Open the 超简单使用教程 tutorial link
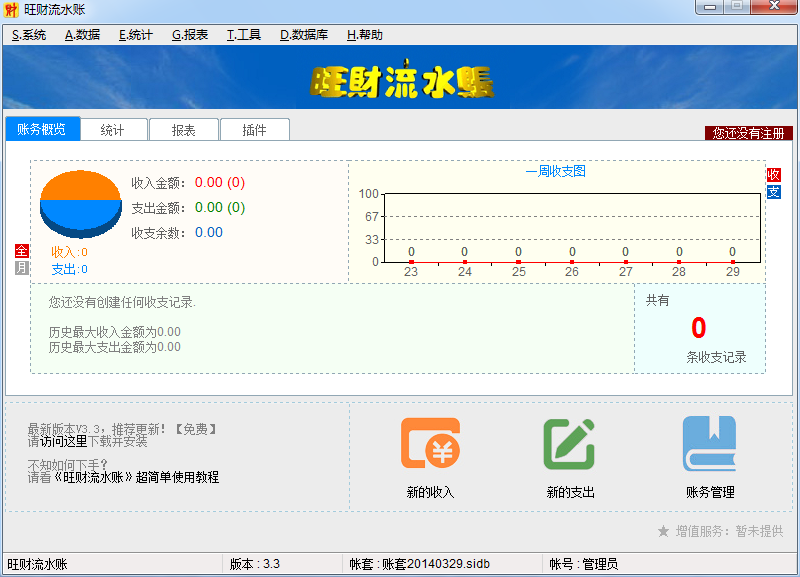This screenshot has width=800, height=577. tap(177, 478)
